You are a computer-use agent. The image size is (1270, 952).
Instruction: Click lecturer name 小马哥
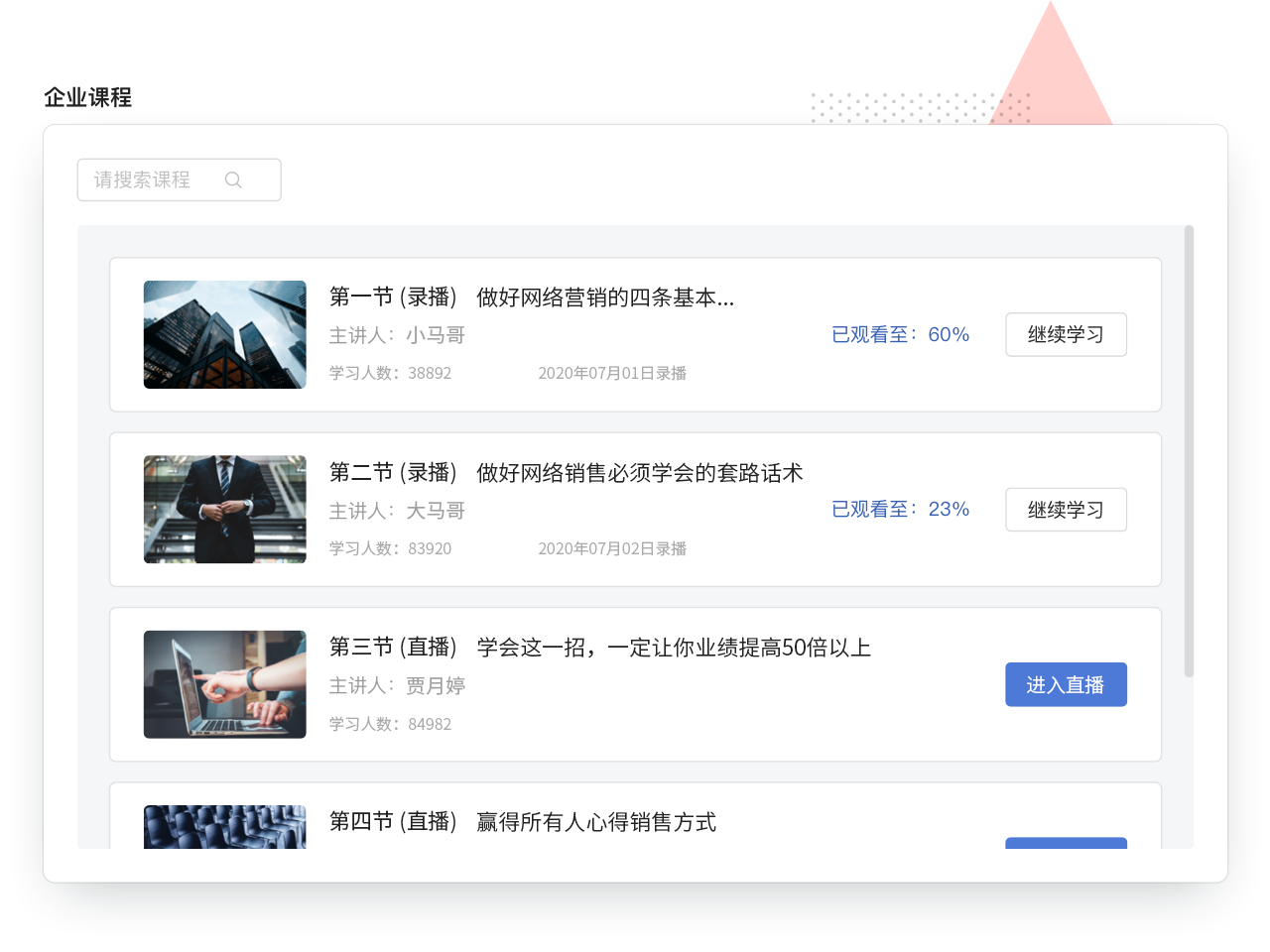tap(434, 335)
